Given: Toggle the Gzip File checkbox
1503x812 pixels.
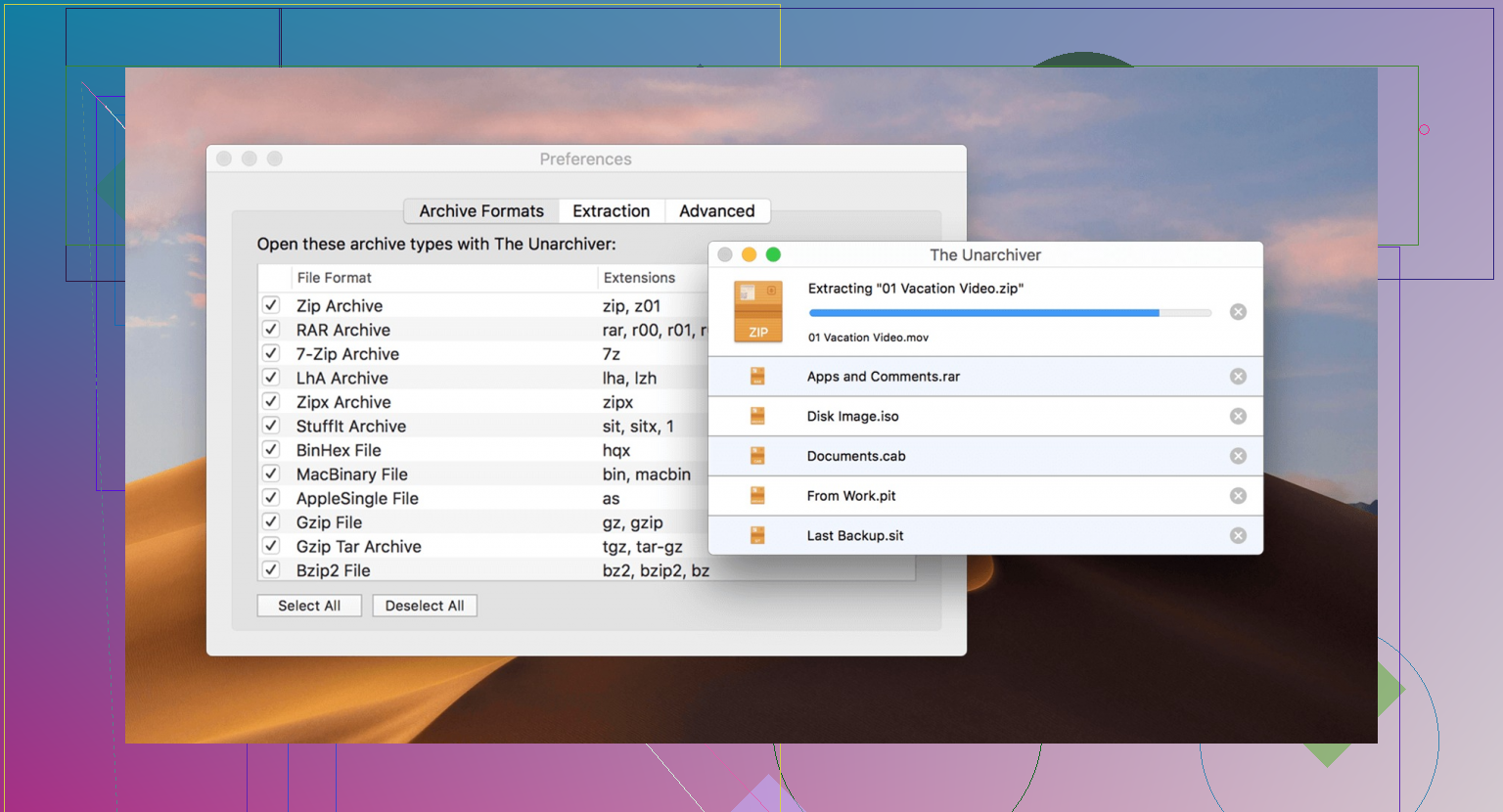Looking at the screenshot, I should click(x=272, y=521).
